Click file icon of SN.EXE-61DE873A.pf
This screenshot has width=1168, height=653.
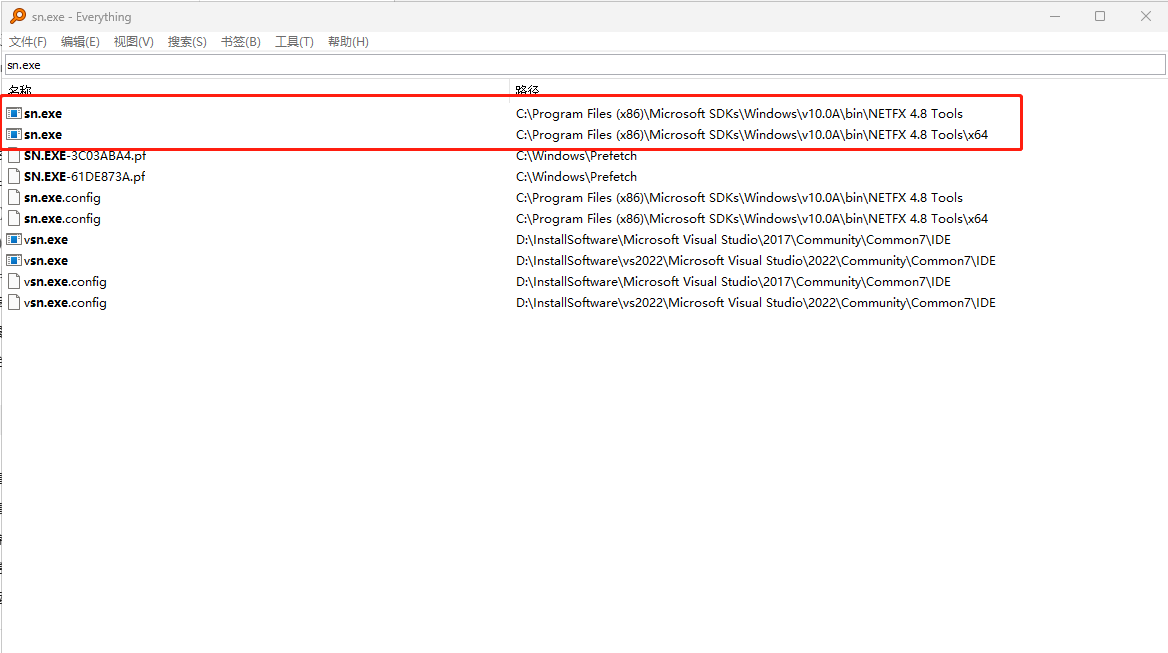tap(13, 176)
